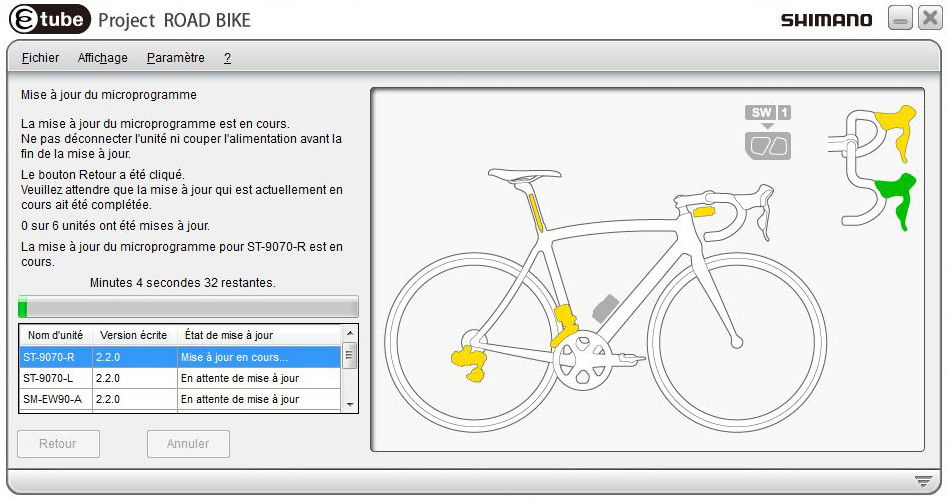The height and width of the screenshot is (499, 948).
Task: Open the Fichier menu
Action: 40,58
